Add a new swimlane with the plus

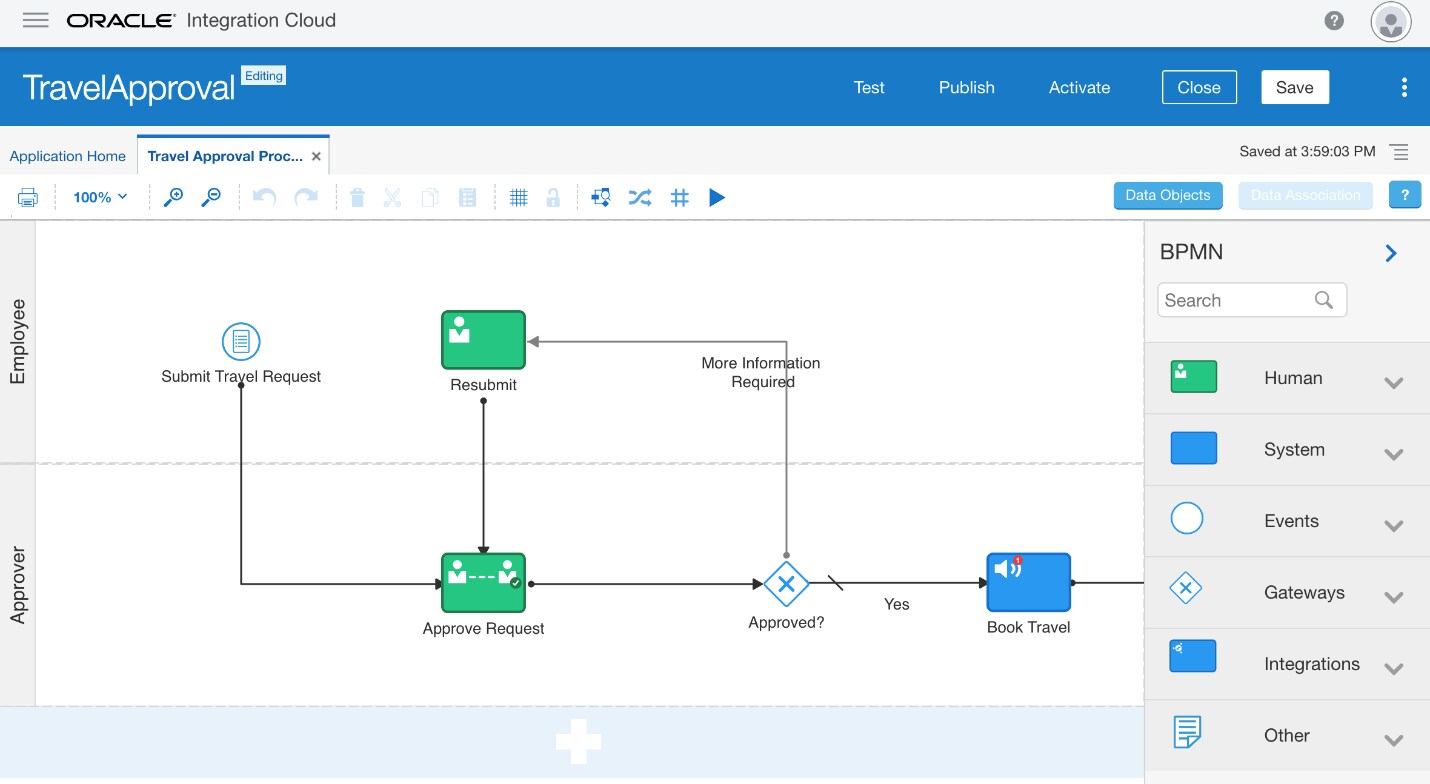click(579, 742)
